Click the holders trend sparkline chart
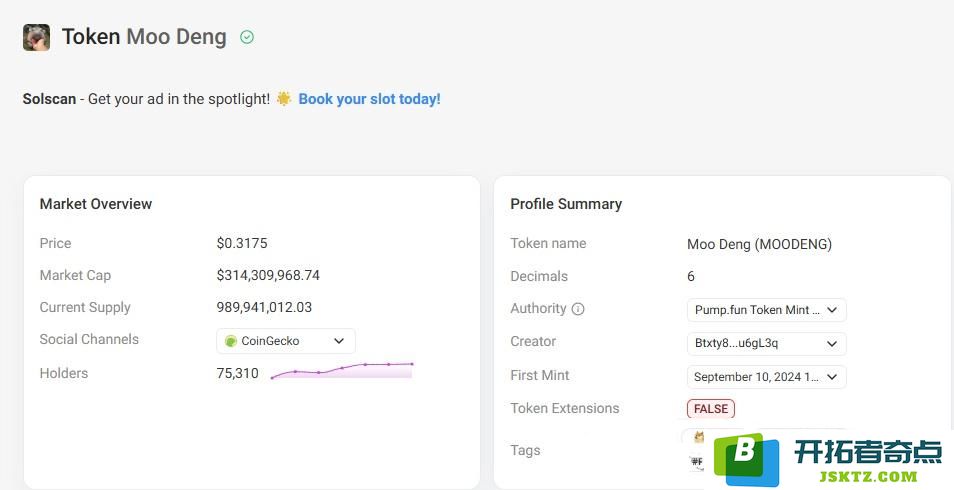954x490 pixels. [x=342, y=371]
